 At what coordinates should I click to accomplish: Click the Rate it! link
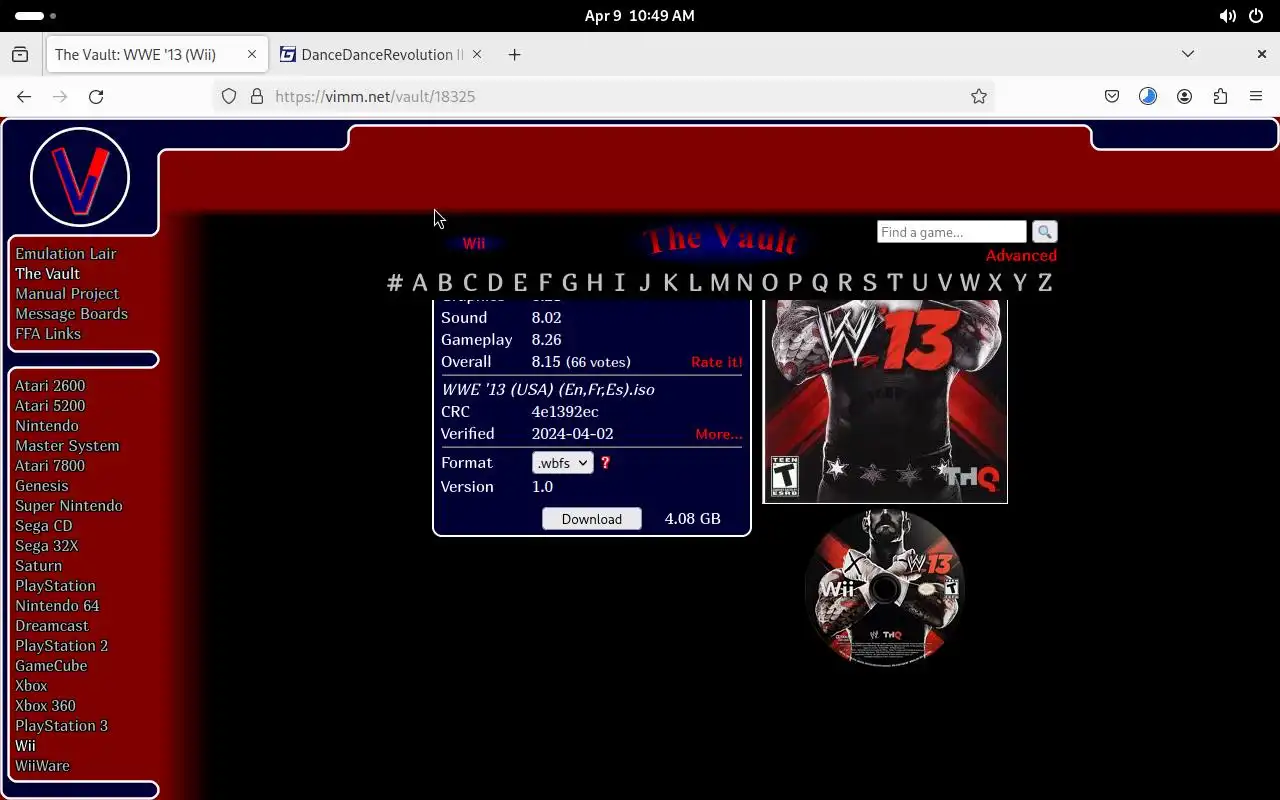717,362
